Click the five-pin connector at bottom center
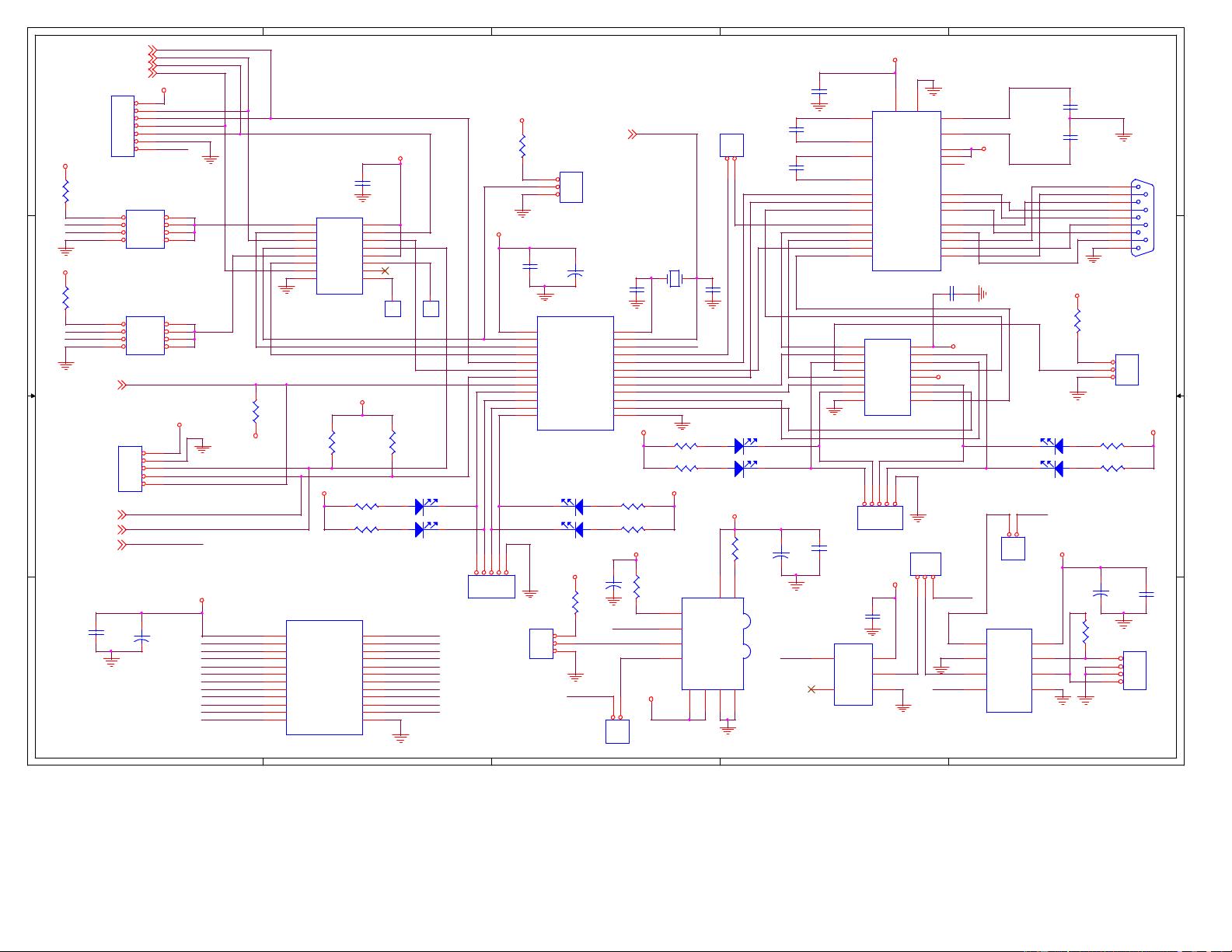Viewport: 1232px width, 952px height. tap(491, 586)
